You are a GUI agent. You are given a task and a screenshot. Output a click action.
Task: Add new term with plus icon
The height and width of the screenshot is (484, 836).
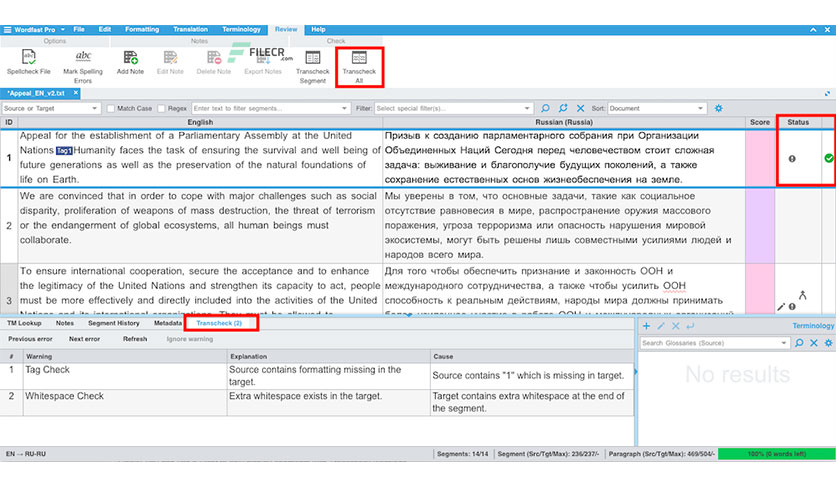coord(646,326)
